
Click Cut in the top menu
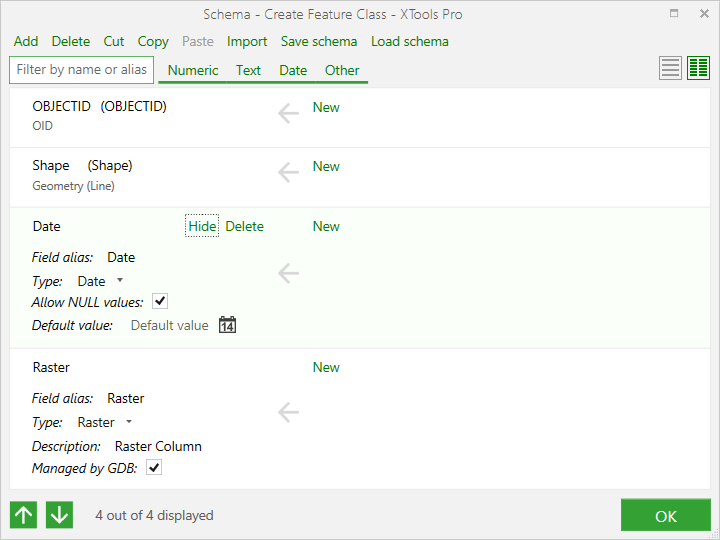tap(113, 41)
